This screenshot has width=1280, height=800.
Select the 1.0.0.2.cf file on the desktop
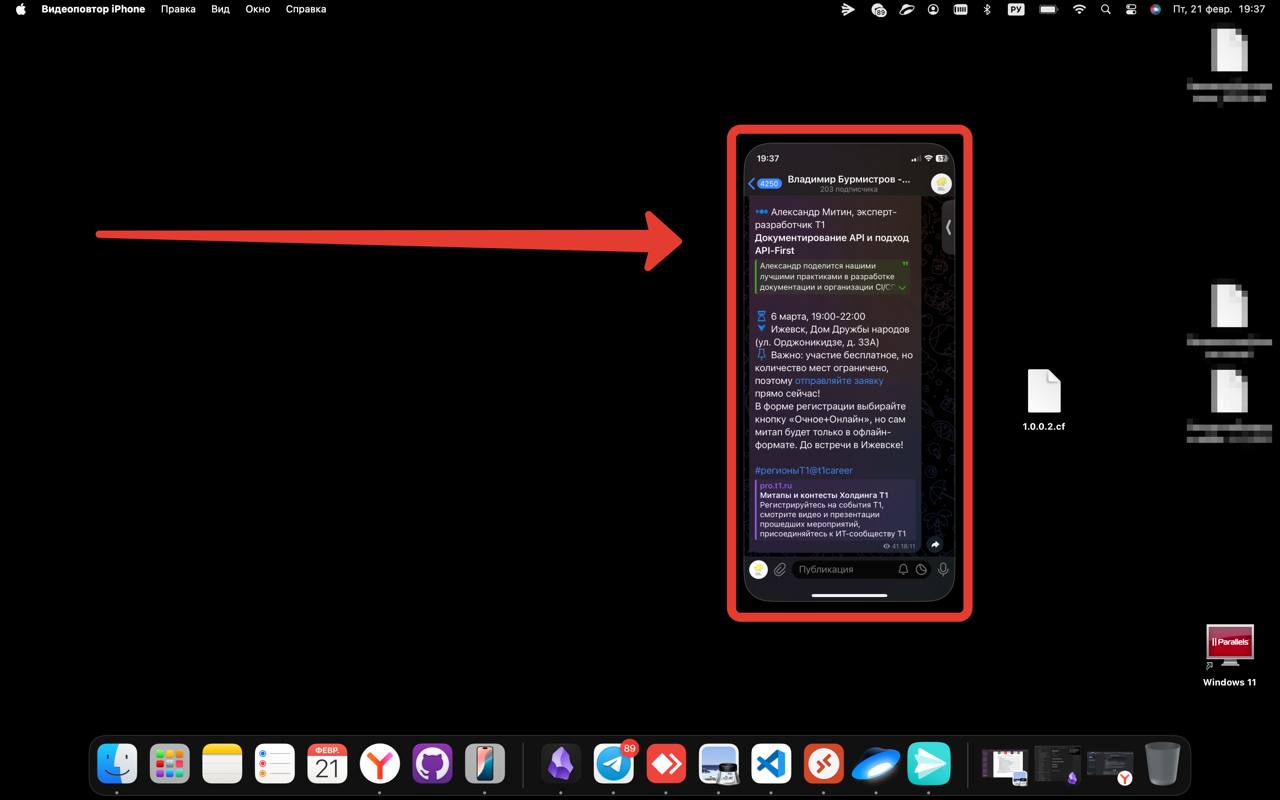pos(1043,400)
